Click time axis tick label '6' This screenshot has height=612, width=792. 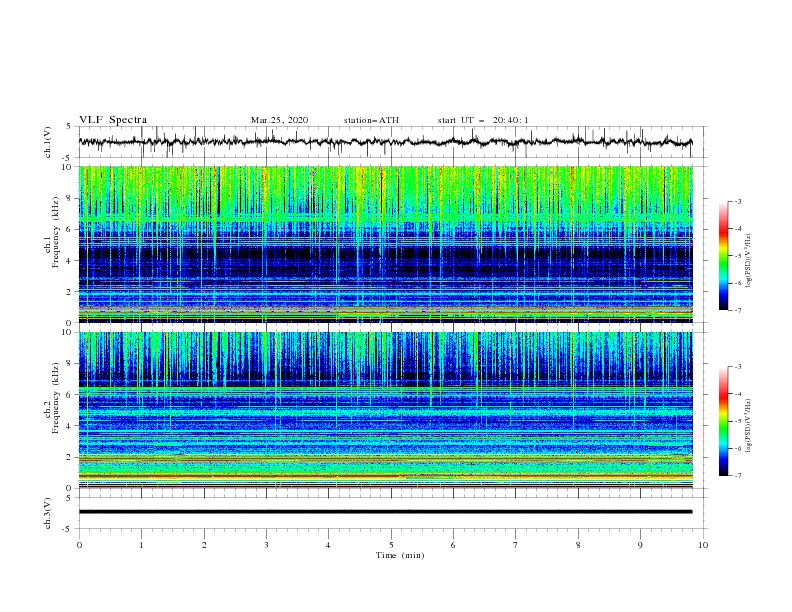(453, 545)
